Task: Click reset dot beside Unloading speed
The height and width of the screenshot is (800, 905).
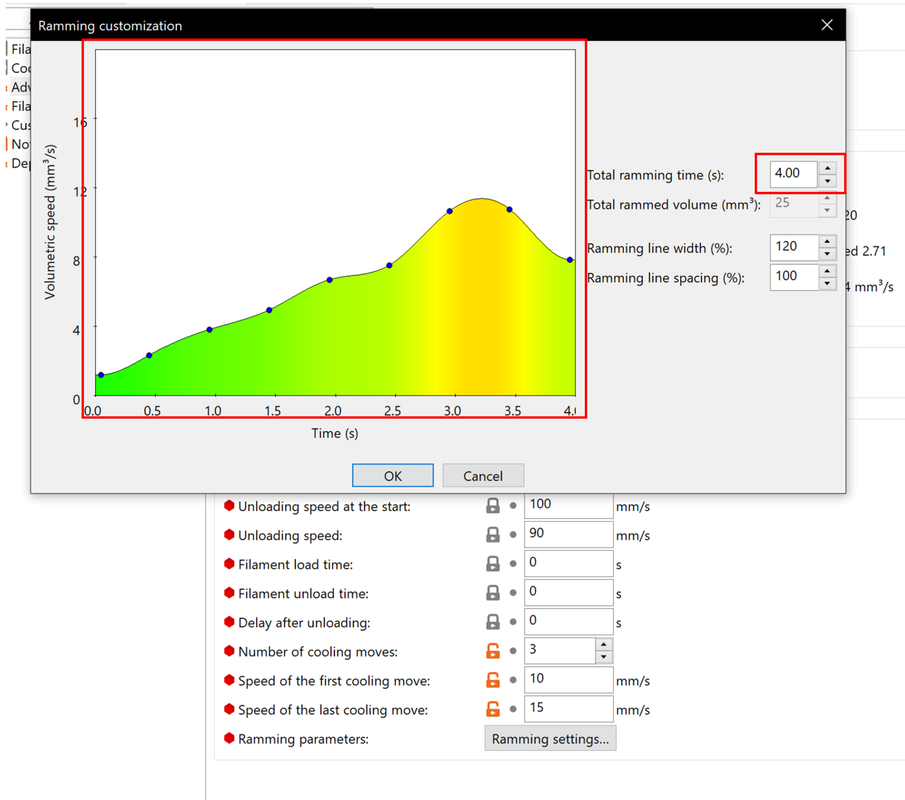Action: [x=513, y=534]
